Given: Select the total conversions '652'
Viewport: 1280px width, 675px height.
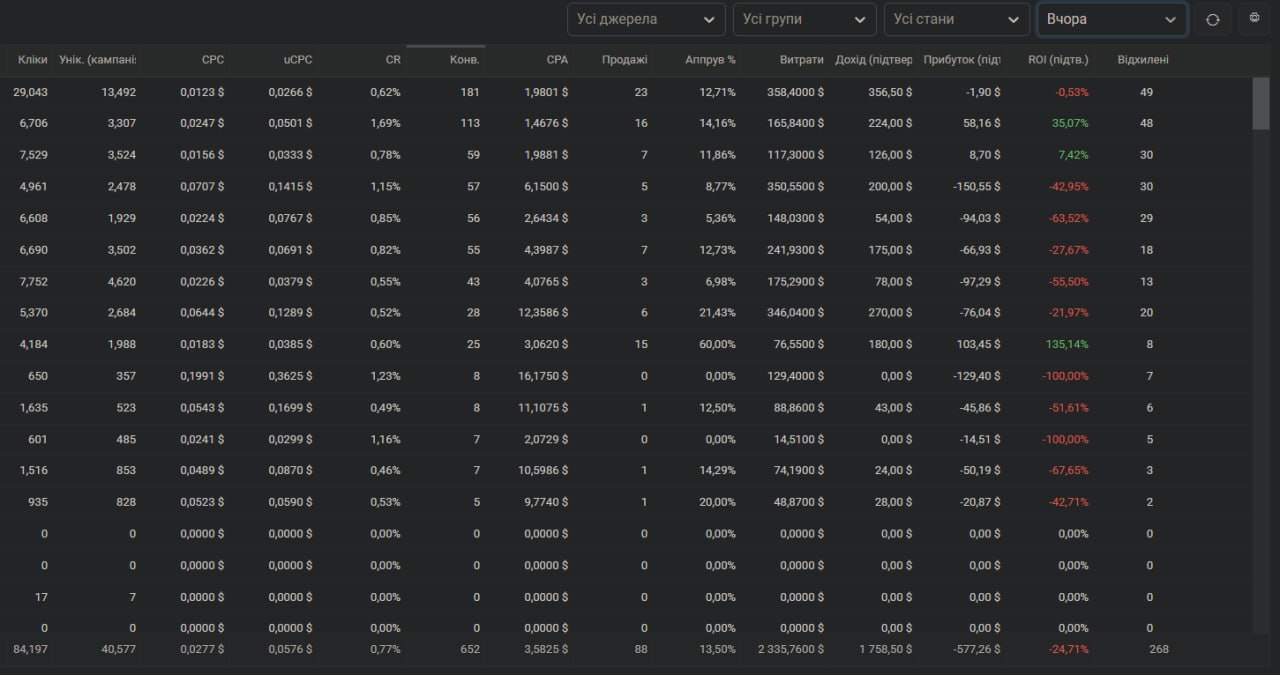Looking at the screenshot, I should click(470, 649).
